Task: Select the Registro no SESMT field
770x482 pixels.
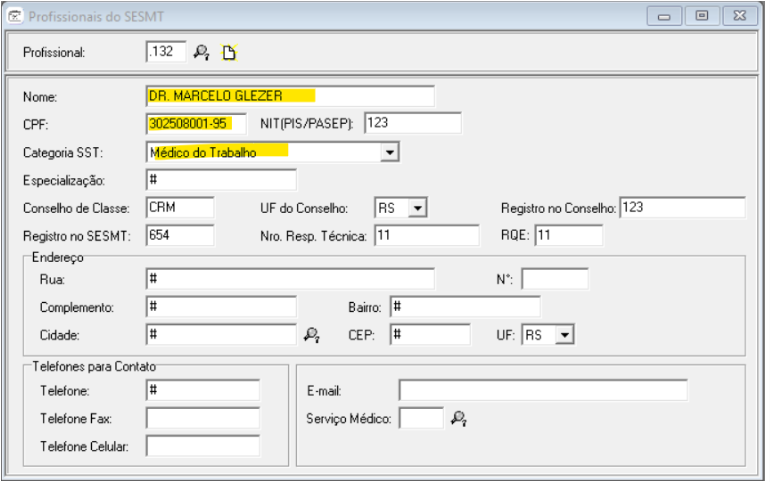Action: click(180, 236)
